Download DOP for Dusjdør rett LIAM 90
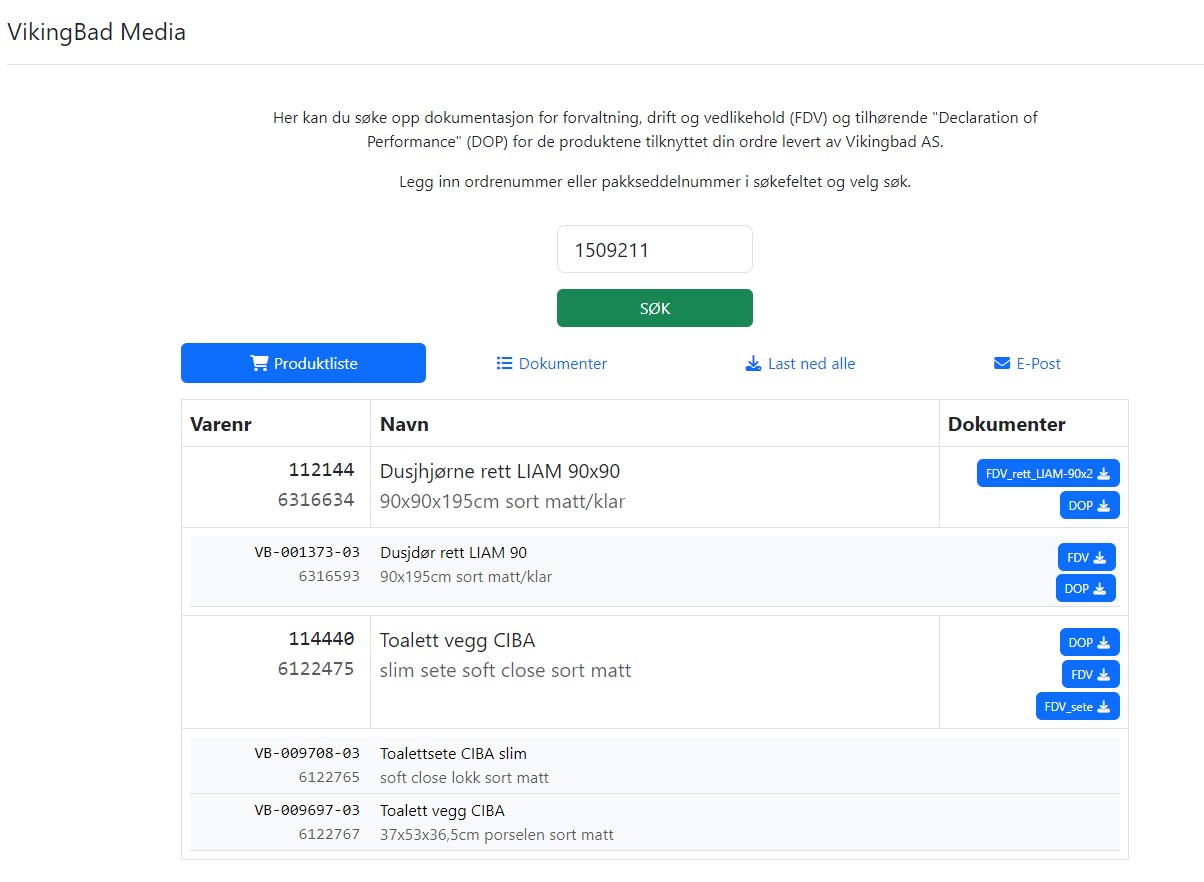The height and width of the screenshot is (882, 1204). (x=1085, y=589)
